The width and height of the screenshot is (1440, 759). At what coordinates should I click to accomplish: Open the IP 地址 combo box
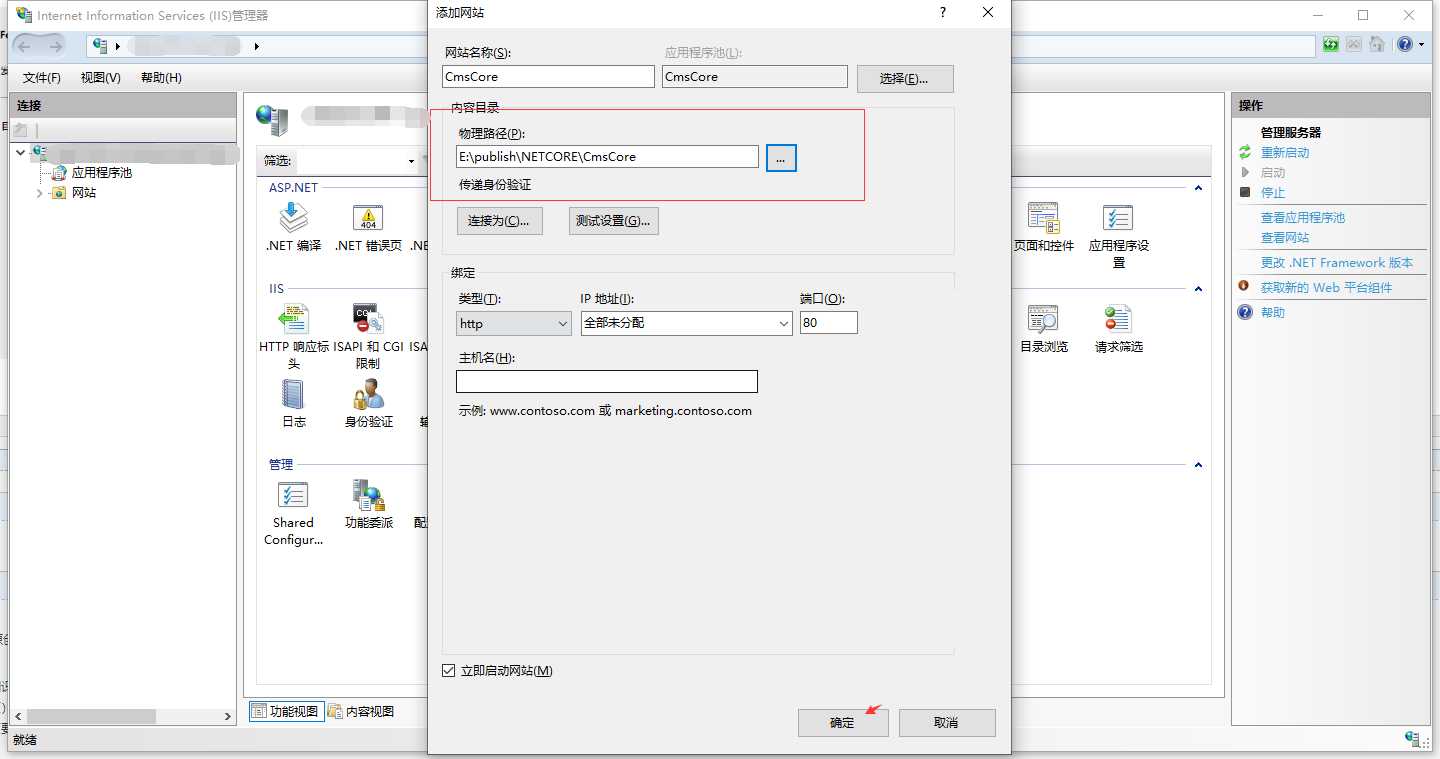pyautogui.click(x=687, y=323)
